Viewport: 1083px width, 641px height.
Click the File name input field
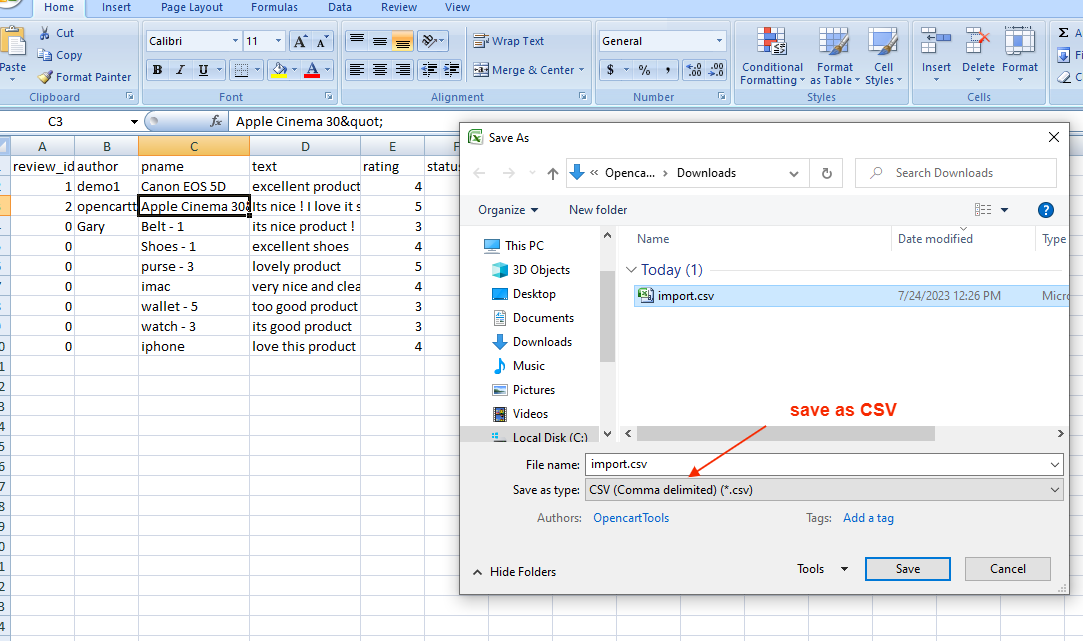(824, 465)
